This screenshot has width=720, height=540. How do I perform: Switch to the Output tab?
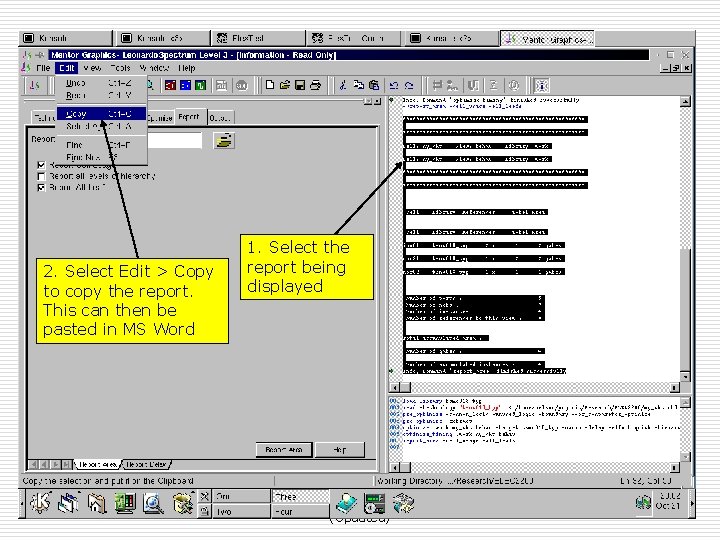[220, 118]
